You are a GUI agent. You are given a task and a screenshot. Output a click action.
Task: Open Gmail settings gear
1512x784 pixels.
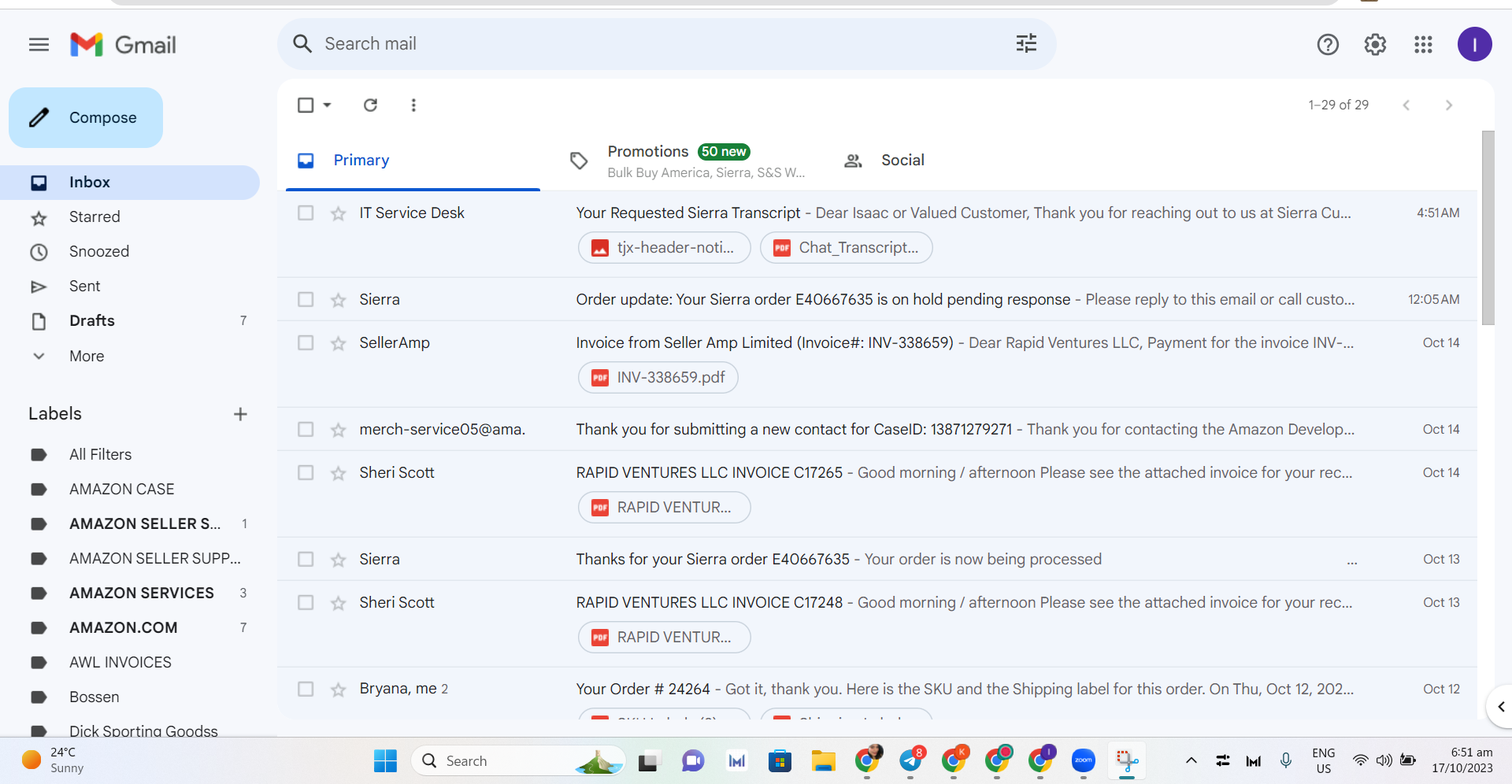coord(1375,45)
